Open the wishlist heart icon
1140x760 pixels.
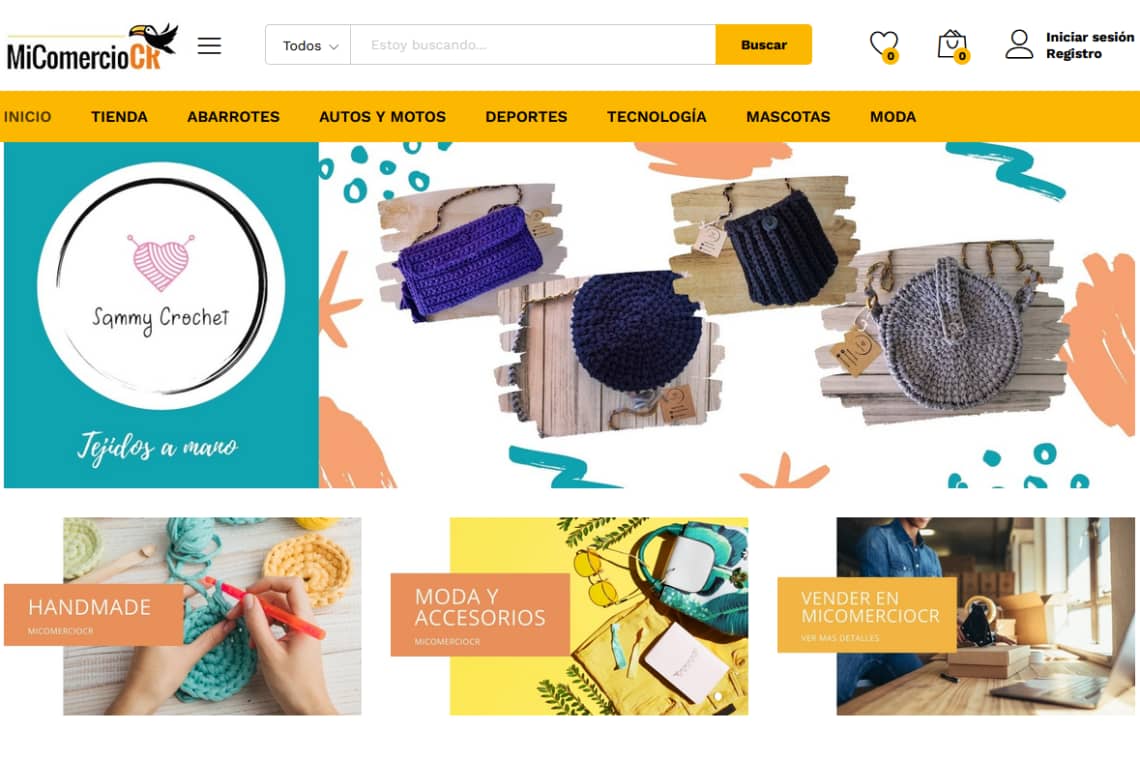pyautogui.click(x=884, y=45)
